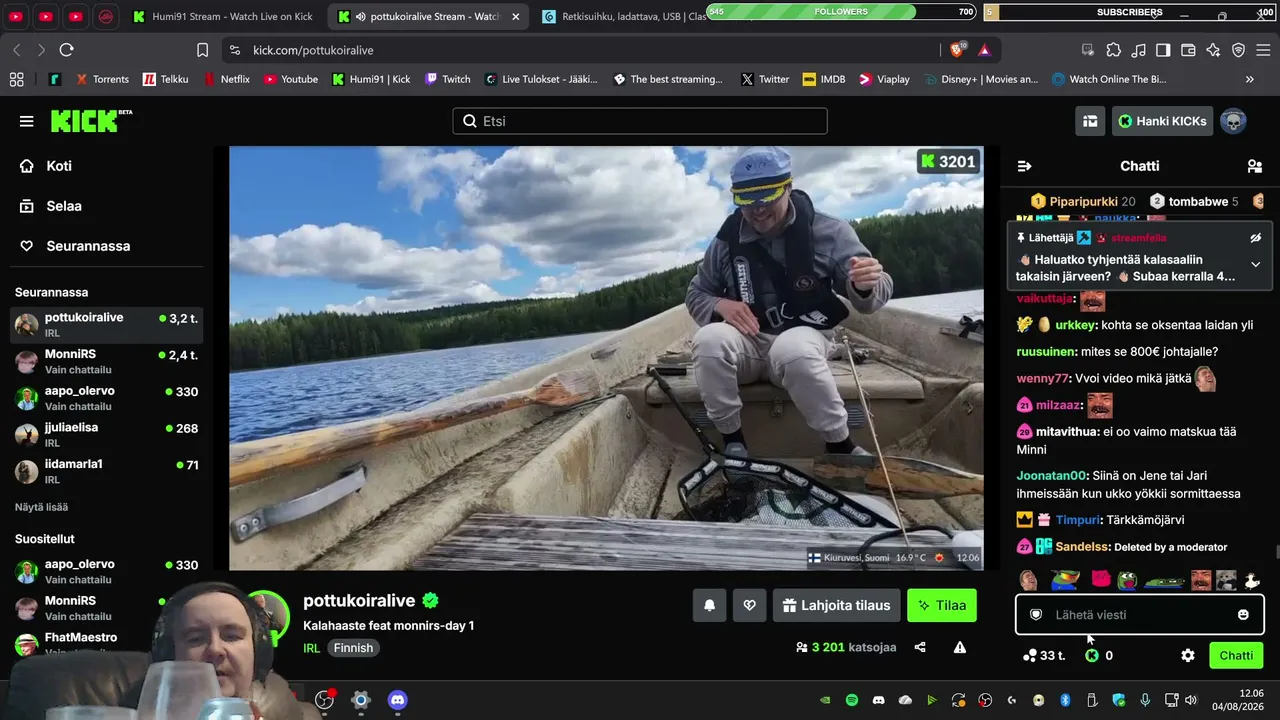This screenshot has height=720, width=1280.
Task: Open aapo_olervo in Suositellut list
Action: 106,571
